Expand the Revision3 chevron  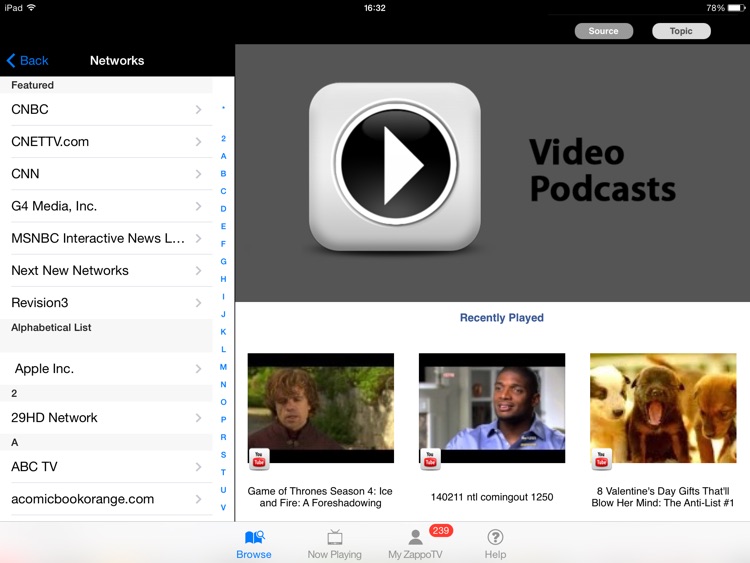point(199,303)
